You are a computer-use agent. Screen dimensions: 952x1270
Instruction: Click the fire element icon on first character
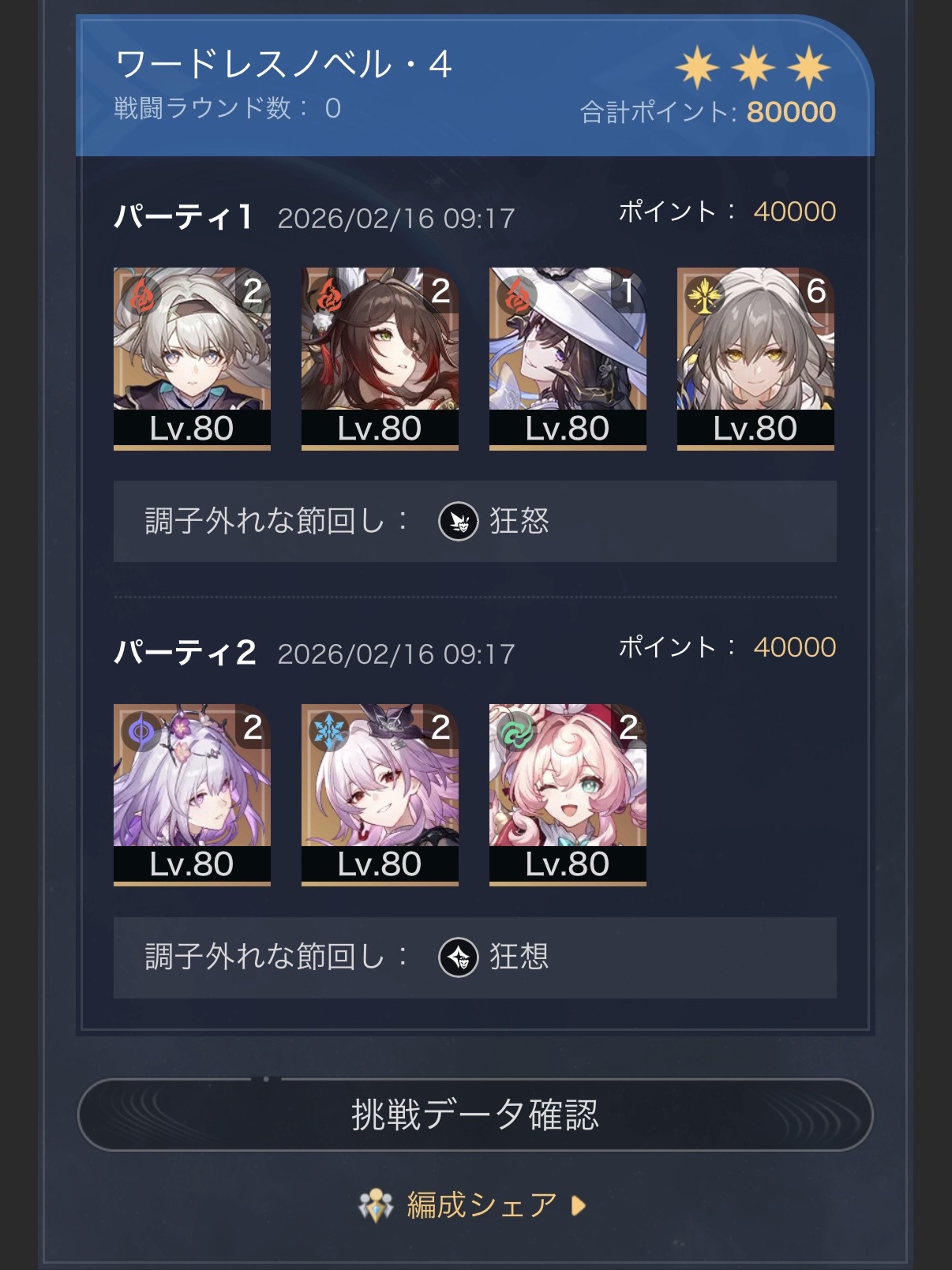tap(141, 296)
